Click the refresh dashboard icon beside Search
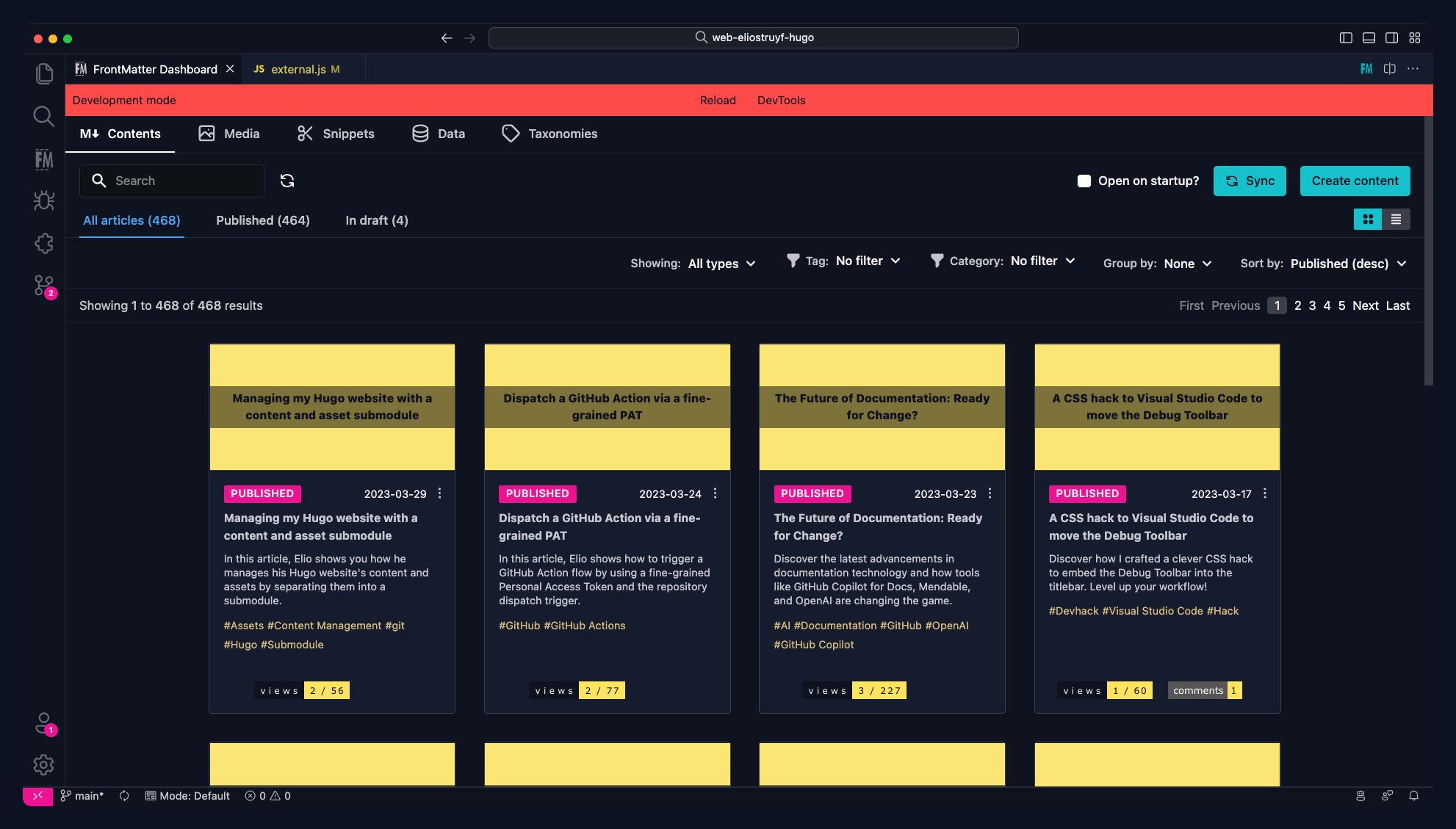1456x829 pixels. click(287, 181)
